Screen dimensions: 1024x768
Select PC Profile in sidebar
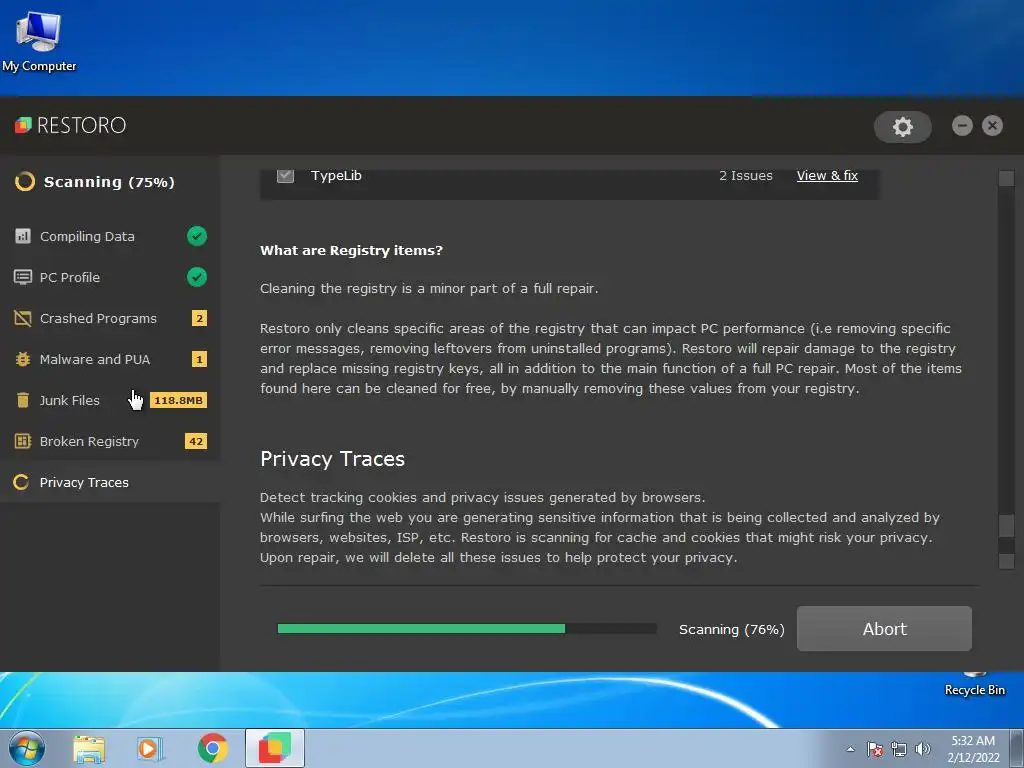[110, 277]
